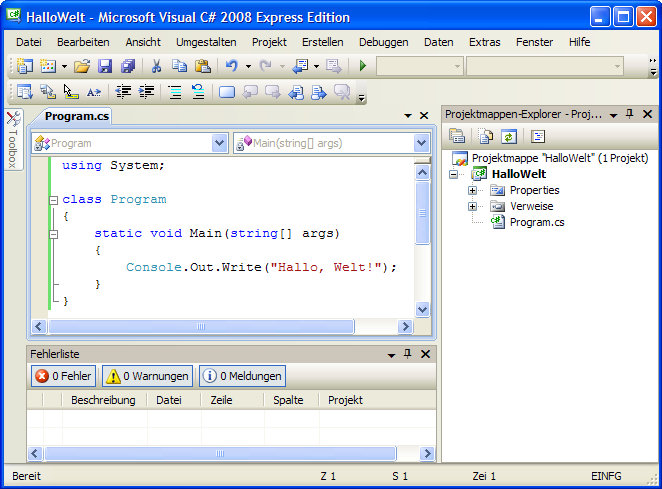Click the Display Object Member List icon
This screenshot has height=489, width=662.
pyautogui.click(x=24, y=92)
